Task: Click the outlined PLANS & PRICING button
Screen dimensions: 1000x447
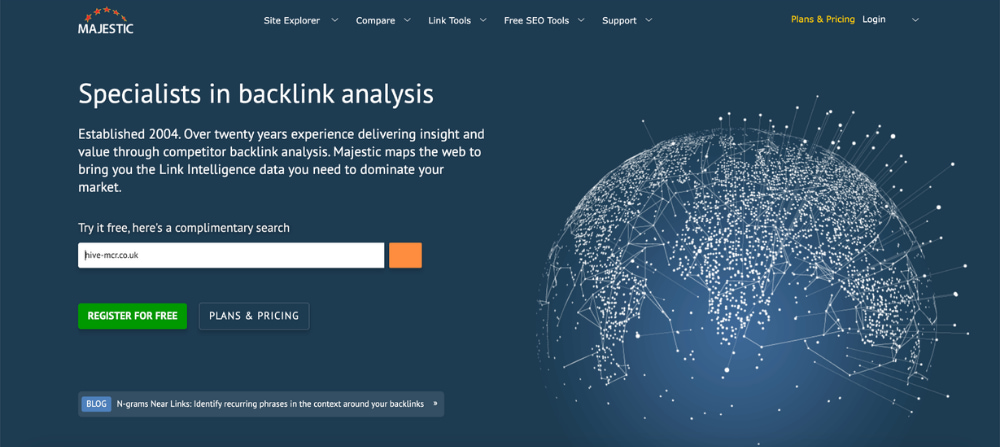Action: tap(254, 316)
